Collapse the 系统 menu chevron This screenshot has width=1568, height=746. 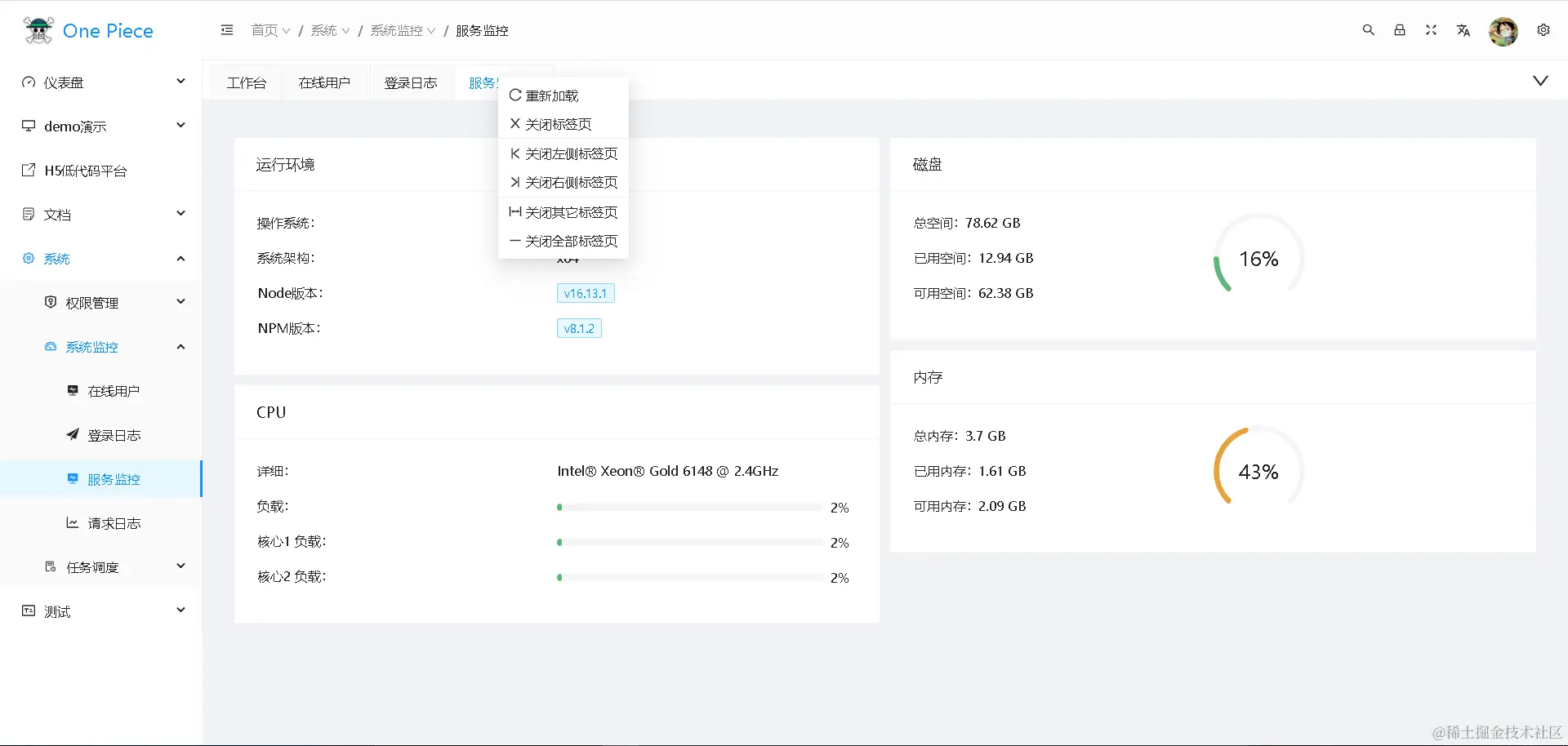[x=181, y=259]
